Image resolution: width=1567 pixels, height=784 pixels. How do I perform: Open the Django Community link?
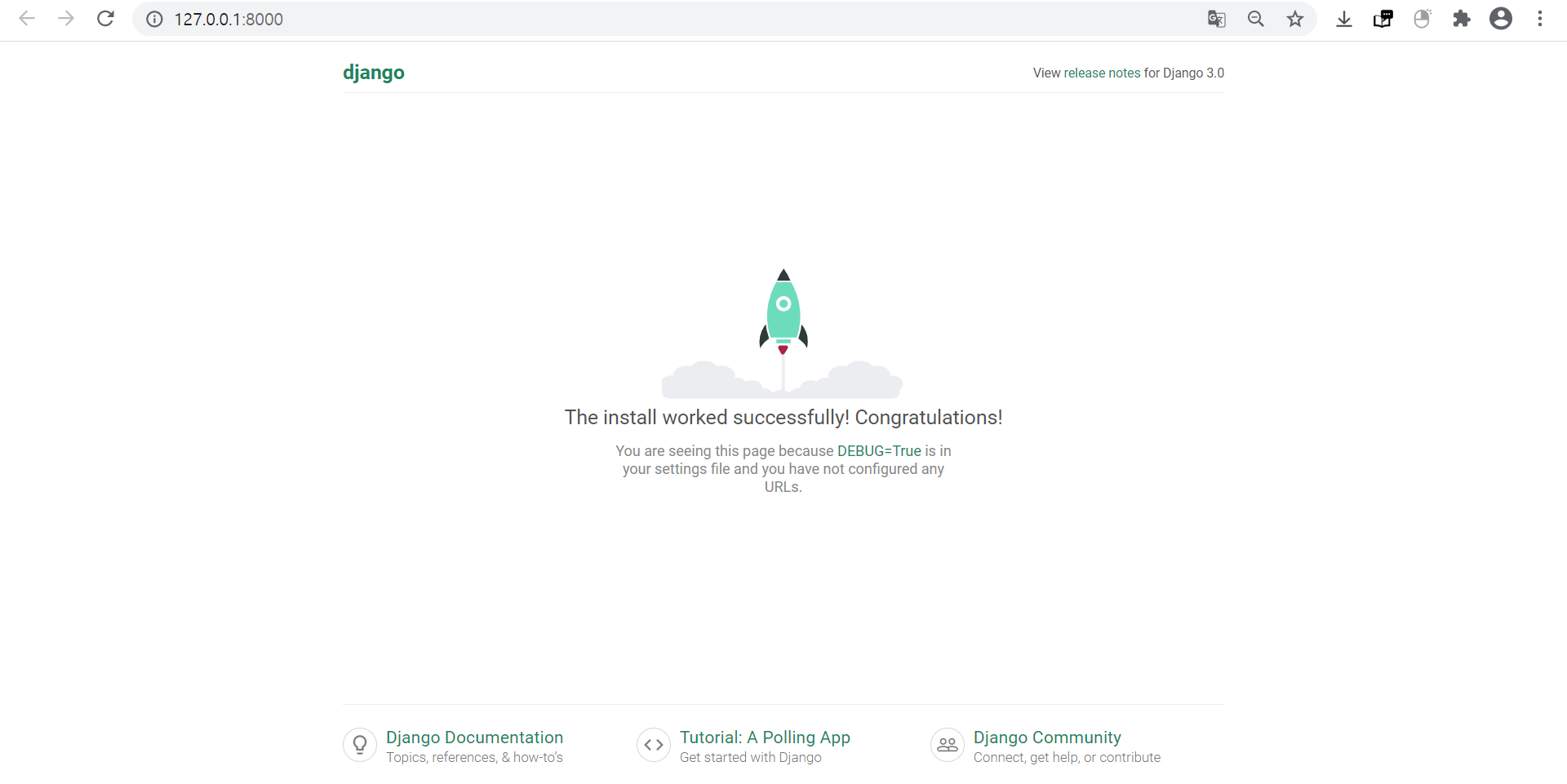(1047, 737)
